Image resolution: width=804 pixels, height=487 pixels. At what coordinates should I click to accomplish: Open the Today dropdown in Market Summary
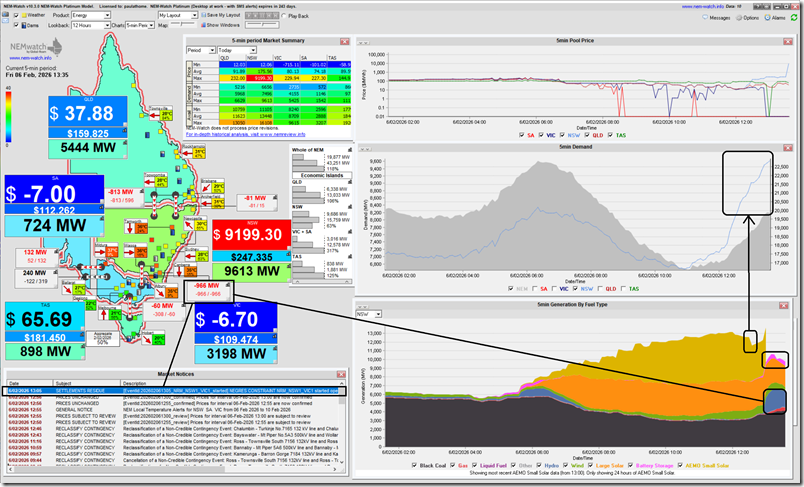[236, 50]
